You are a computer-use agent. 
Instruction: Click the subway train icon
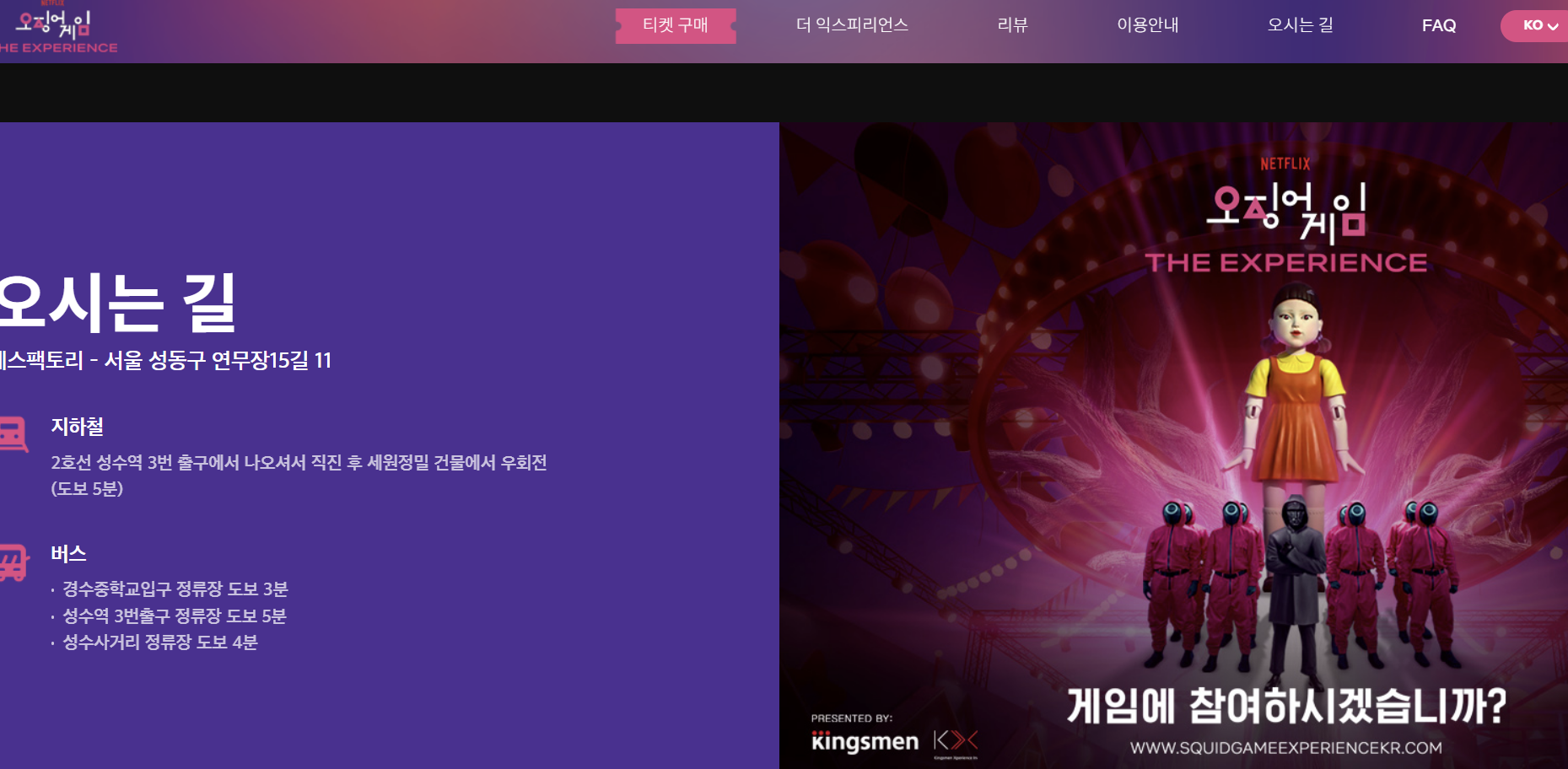(13, 435)
